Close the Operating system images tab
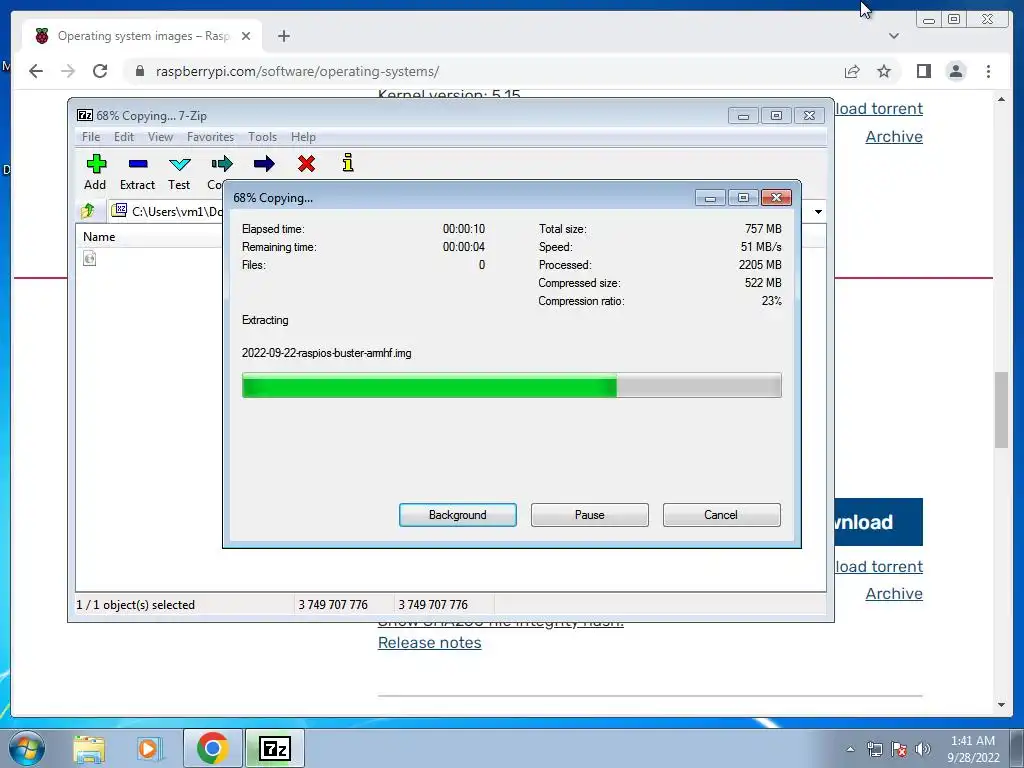1024x768 pixels. [x=246, y=36]
